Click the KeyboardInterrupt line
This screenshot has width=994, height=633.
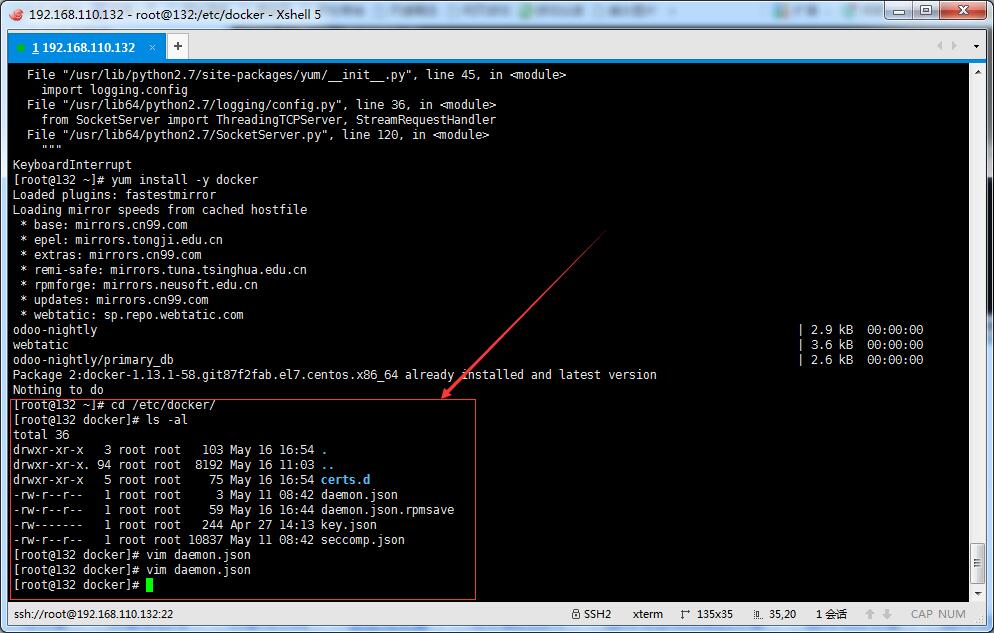[x=72, y=165]
